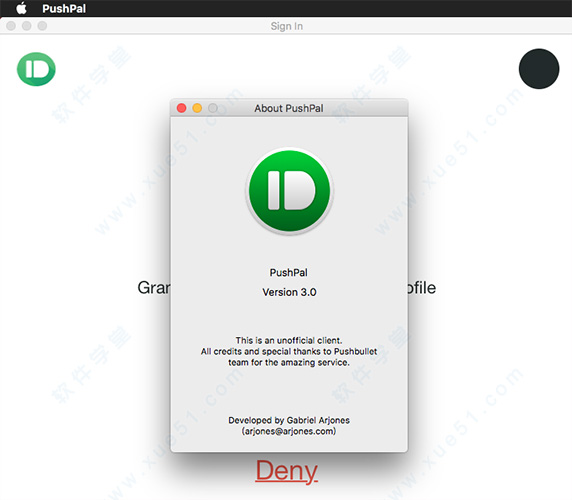Click the PushPal name text in About dialog

[289, 272]
